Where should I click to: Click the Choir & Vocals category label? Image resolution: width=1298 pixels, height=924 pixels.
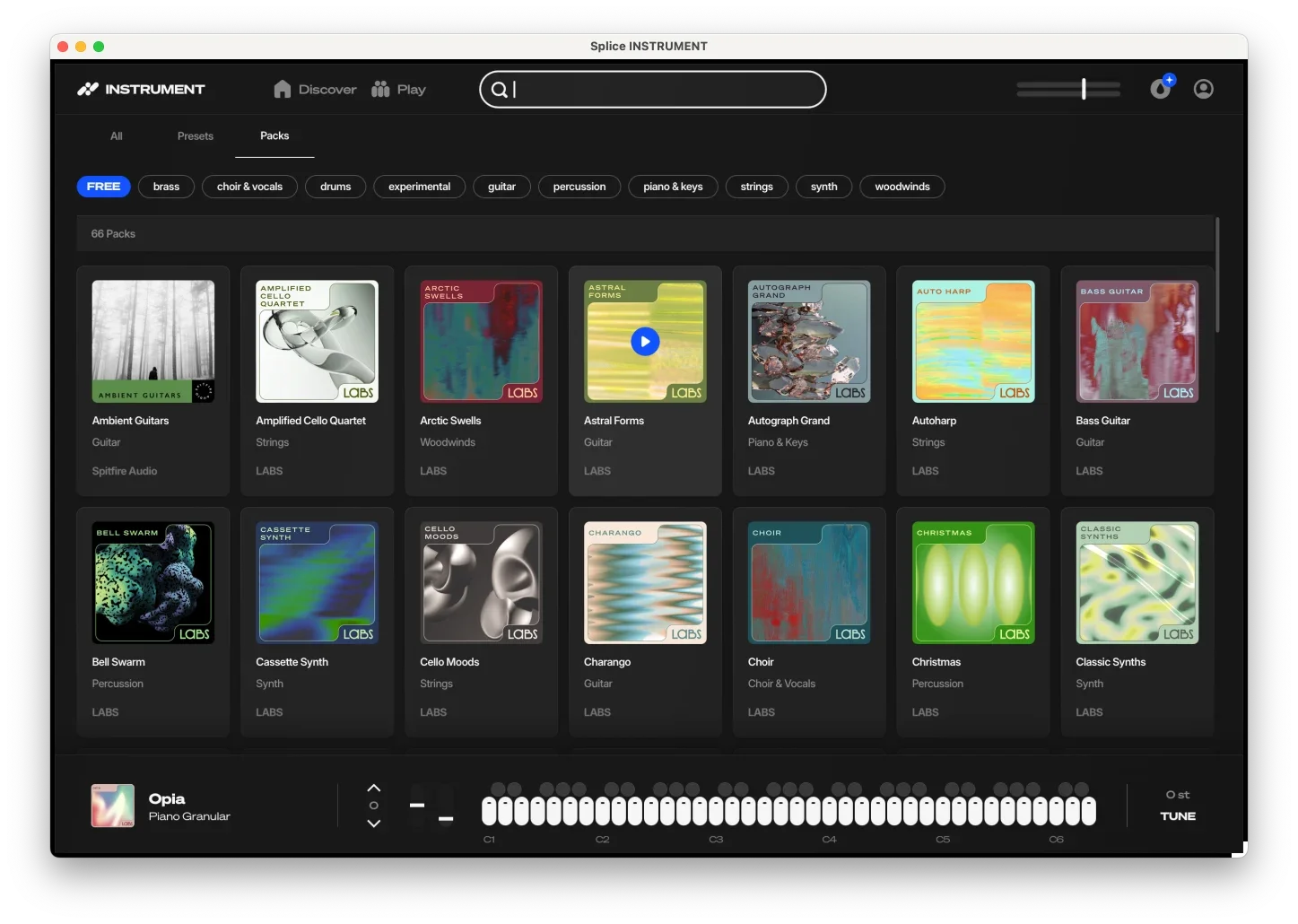pos(781,684)
